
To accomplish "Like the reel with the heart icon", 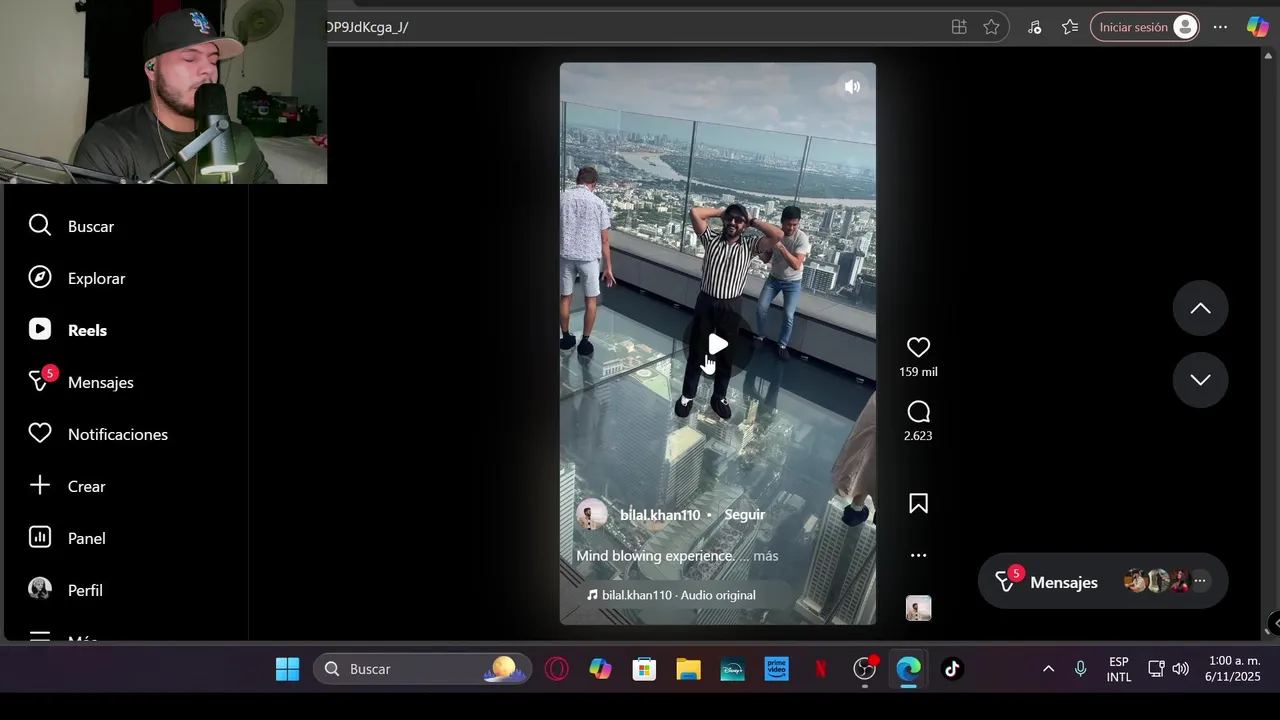I will click(918, 347).
